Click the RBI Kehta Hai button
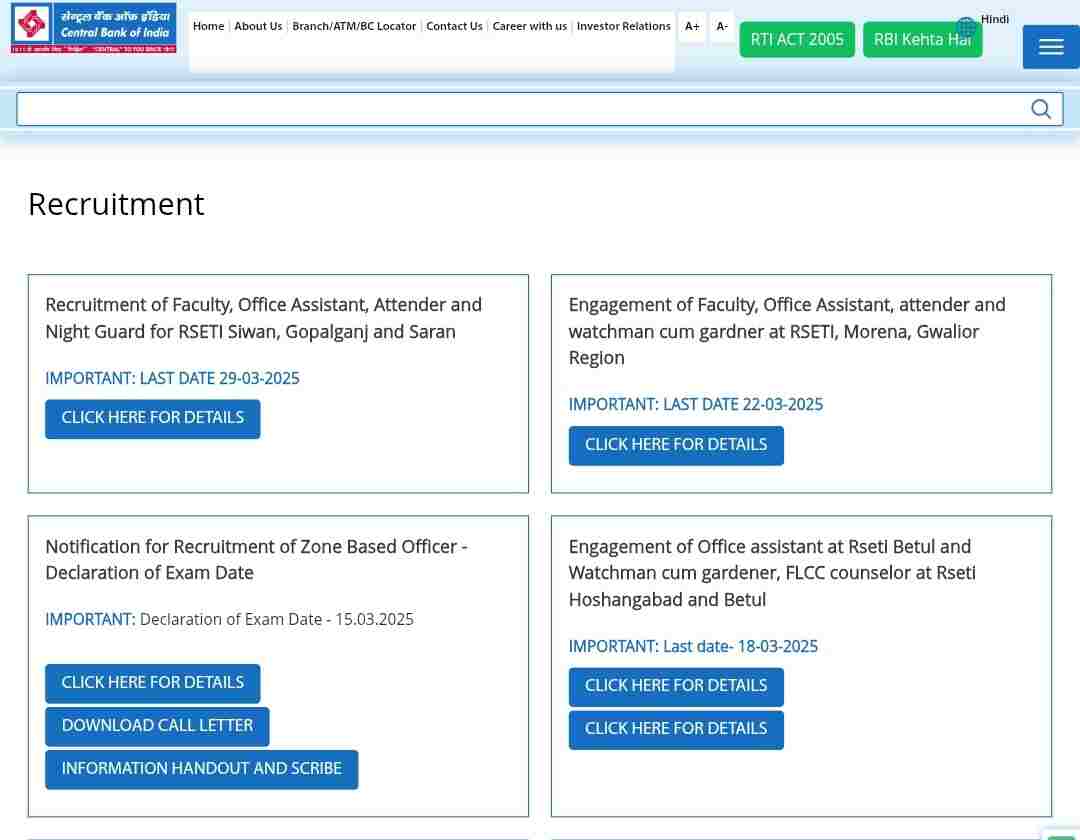Image resolution: width=1080 pixels, height=840 pixels. [x=922, y=40]
